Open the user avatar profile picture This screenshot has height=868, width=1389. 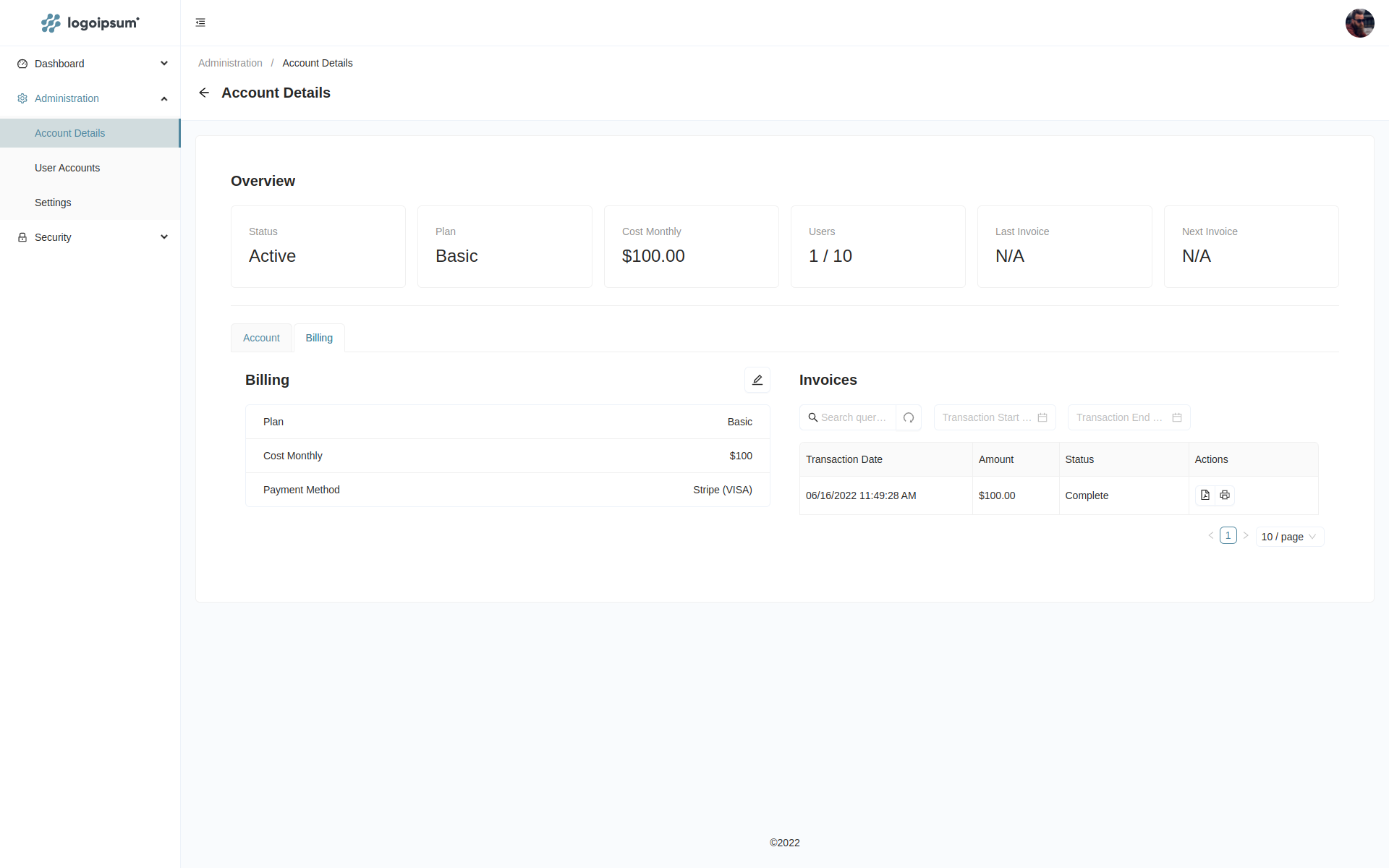click(x=1359, y=23)
